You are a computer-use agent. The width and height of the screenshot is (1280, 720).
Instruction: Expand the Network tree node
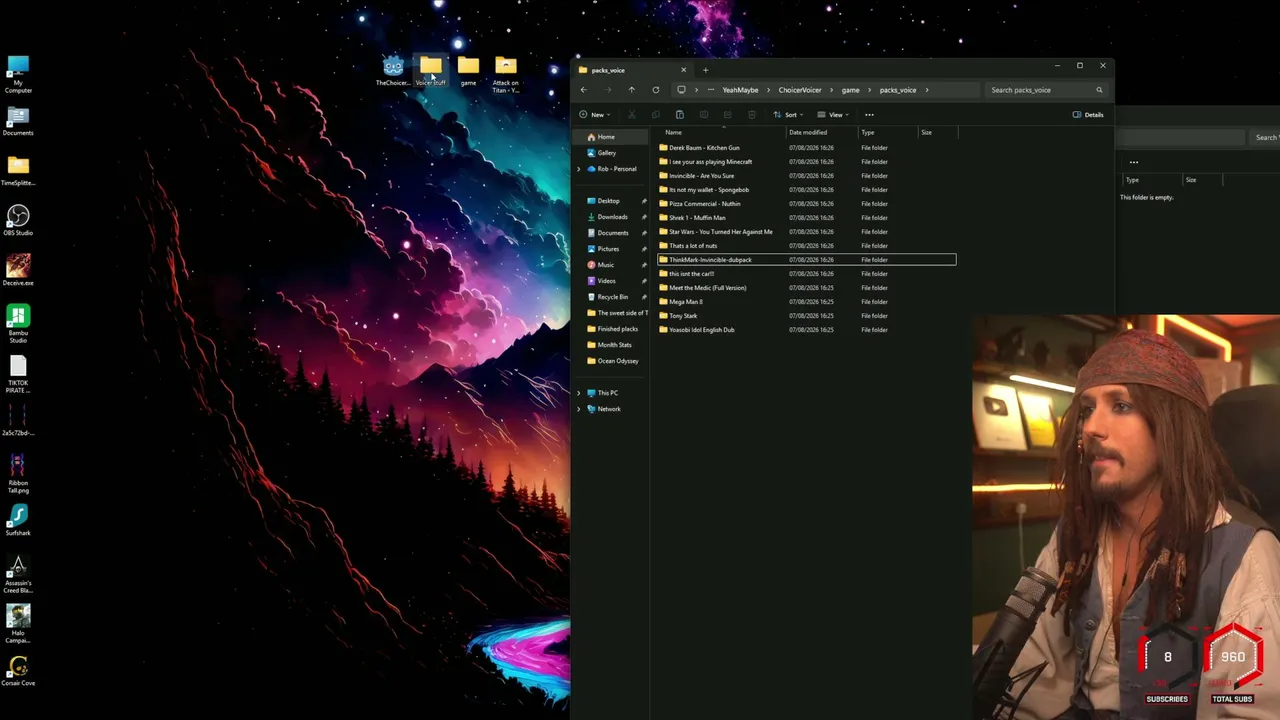[578, 409]
